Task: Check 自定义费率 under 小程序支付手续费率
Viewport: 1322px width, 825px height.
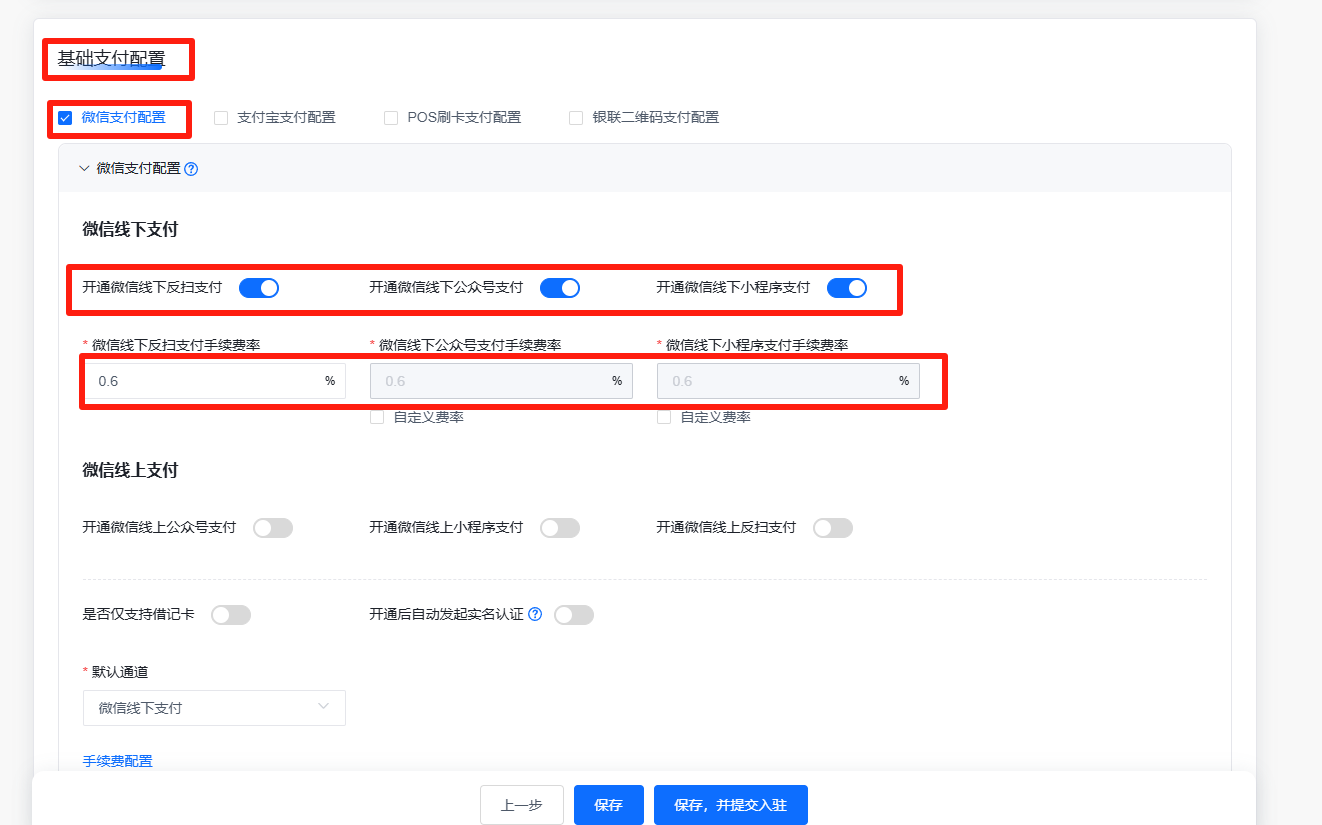Action: pos(664,418)
